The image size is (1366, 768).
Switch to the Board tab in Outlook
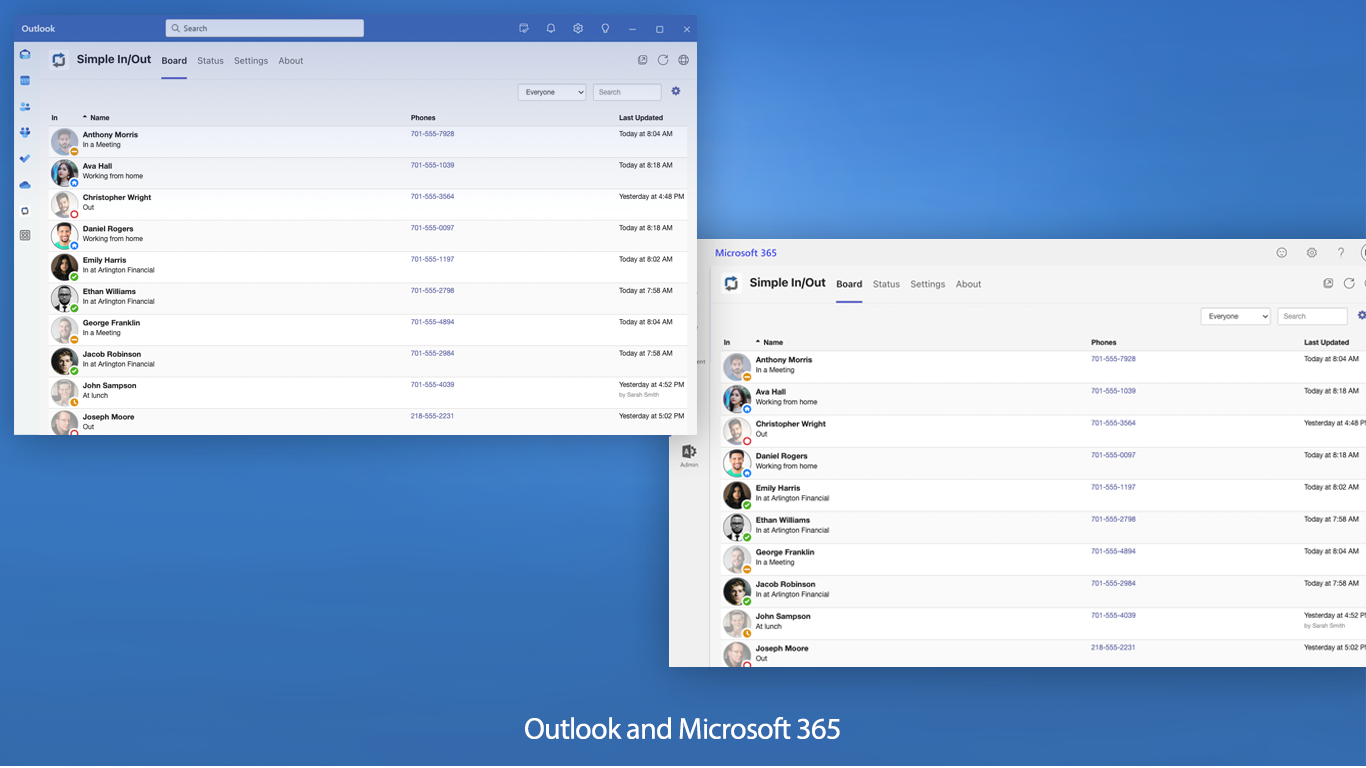tap(174, 61)
